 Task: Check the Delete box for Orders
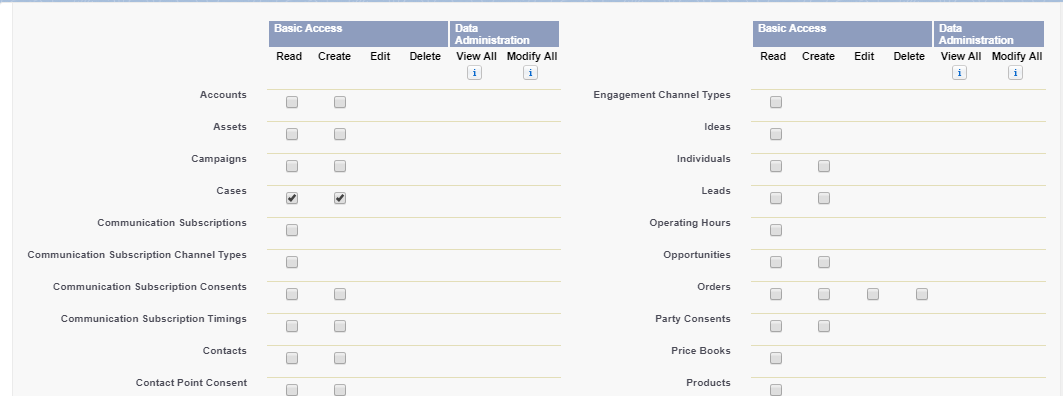(921, 294)
